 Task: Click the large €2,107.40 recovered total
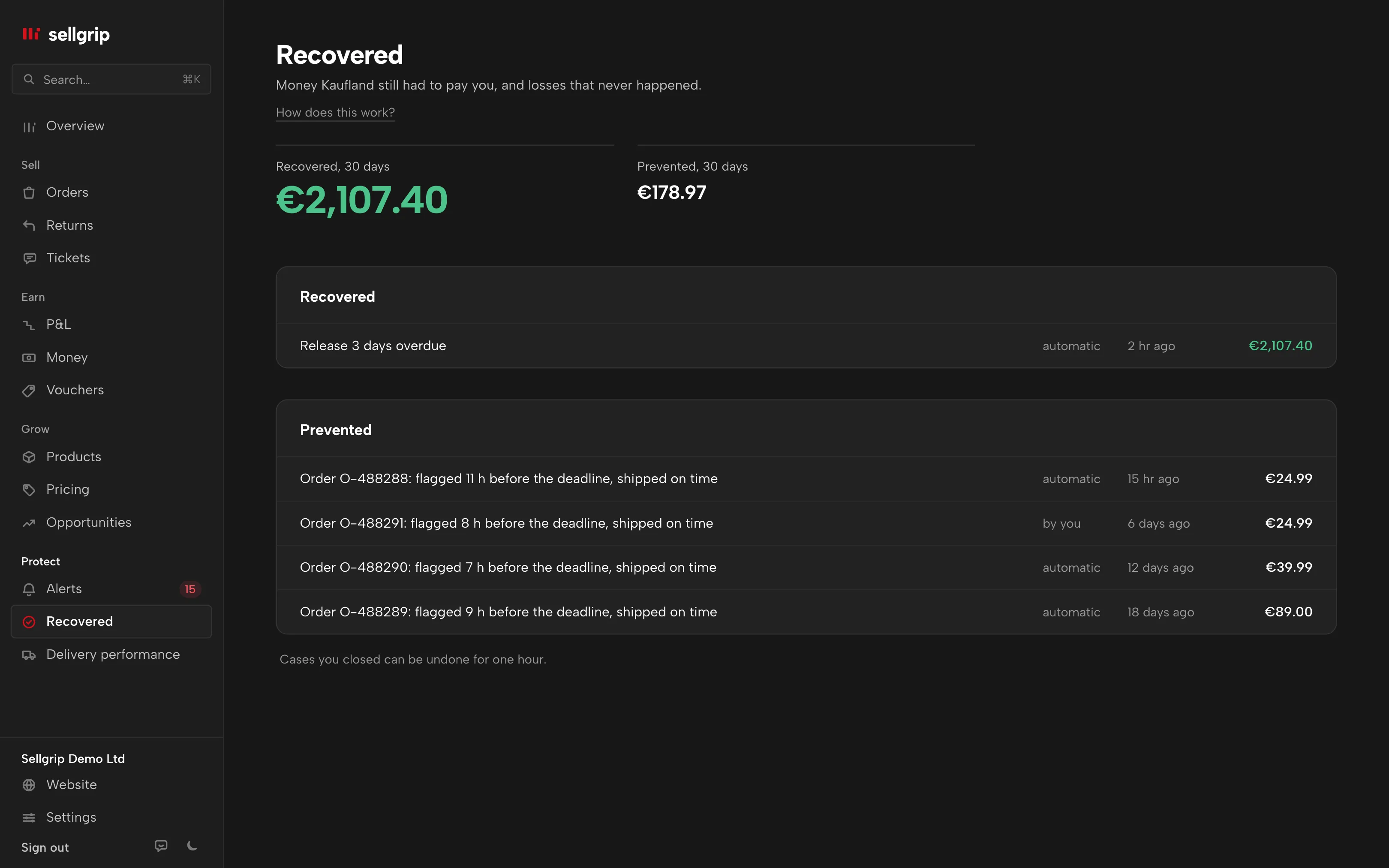(361, 200)
